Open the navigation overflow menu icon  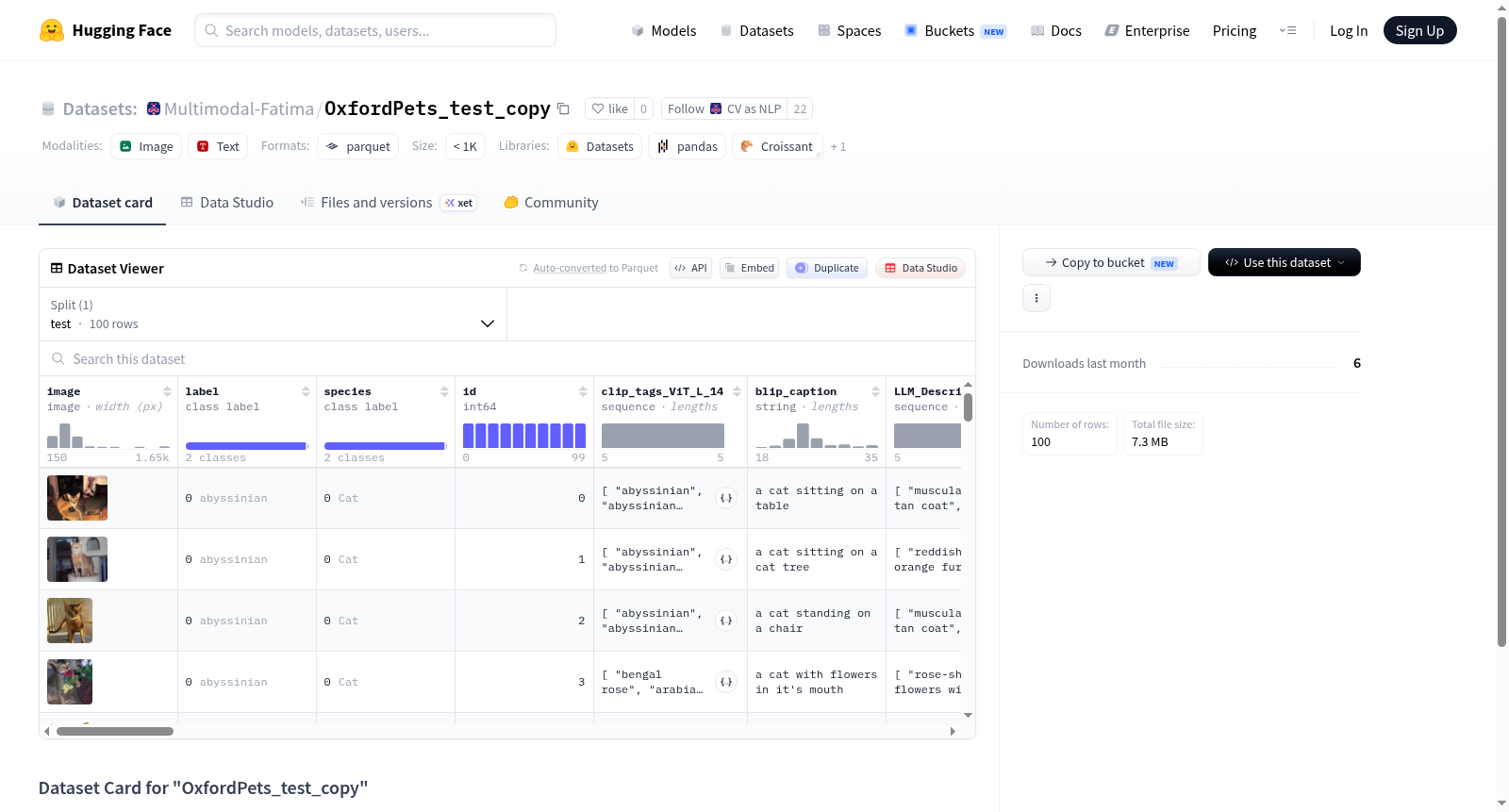1287,30
